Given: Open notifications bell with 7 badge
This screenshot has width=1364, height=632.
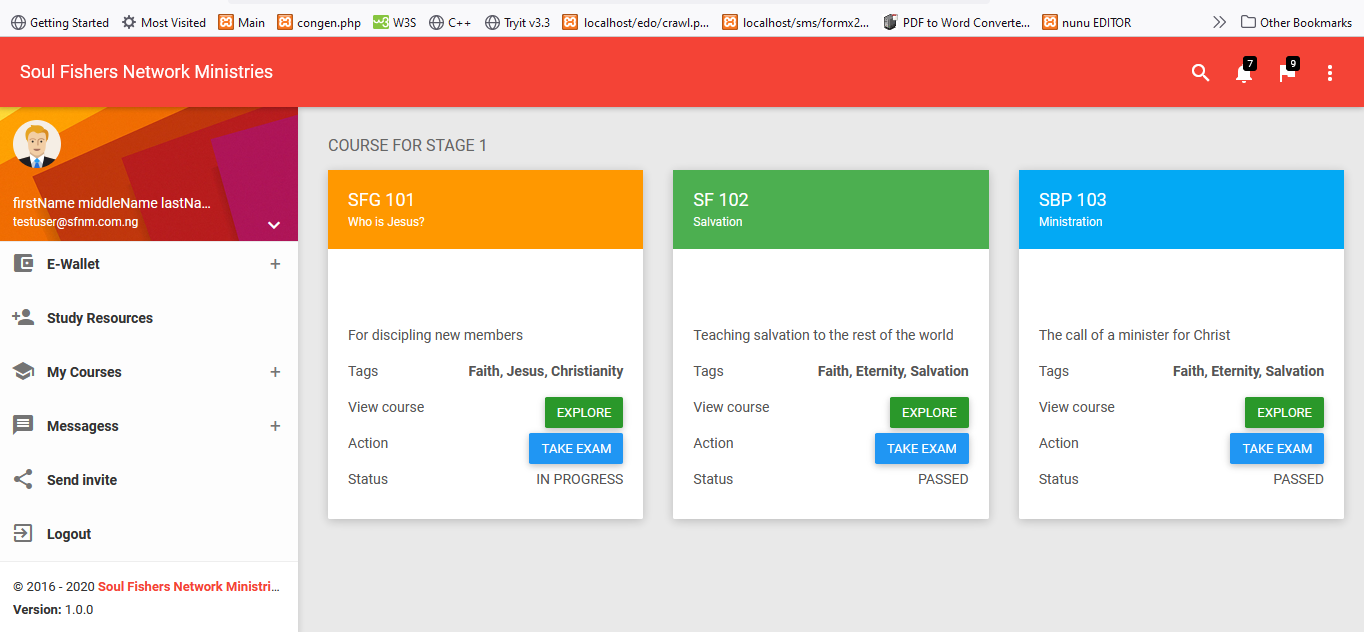Looking at the screenshot, I should 1243,73.
